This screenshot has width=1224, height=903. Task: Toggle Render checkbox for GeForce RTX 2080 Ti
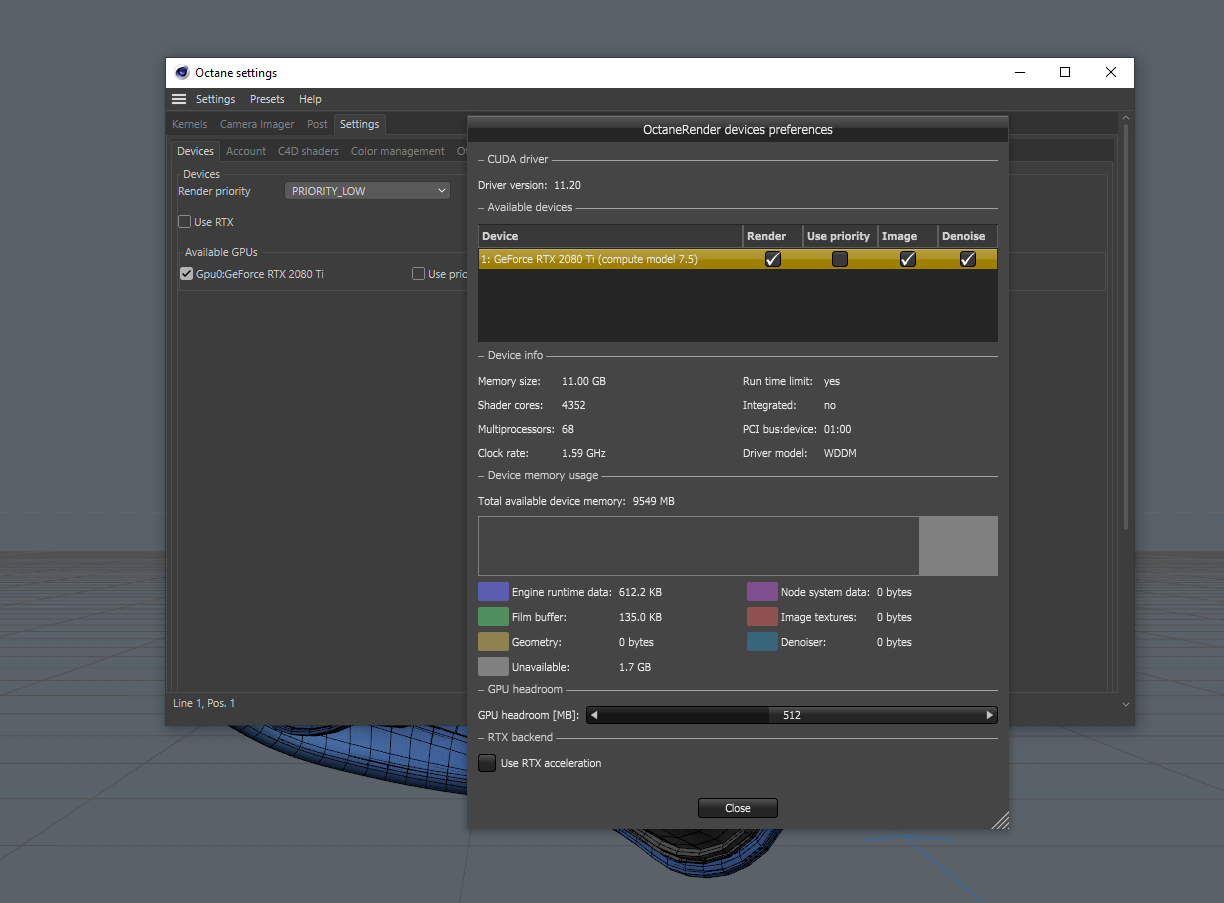pyautogui.click(x=772, y=259)
